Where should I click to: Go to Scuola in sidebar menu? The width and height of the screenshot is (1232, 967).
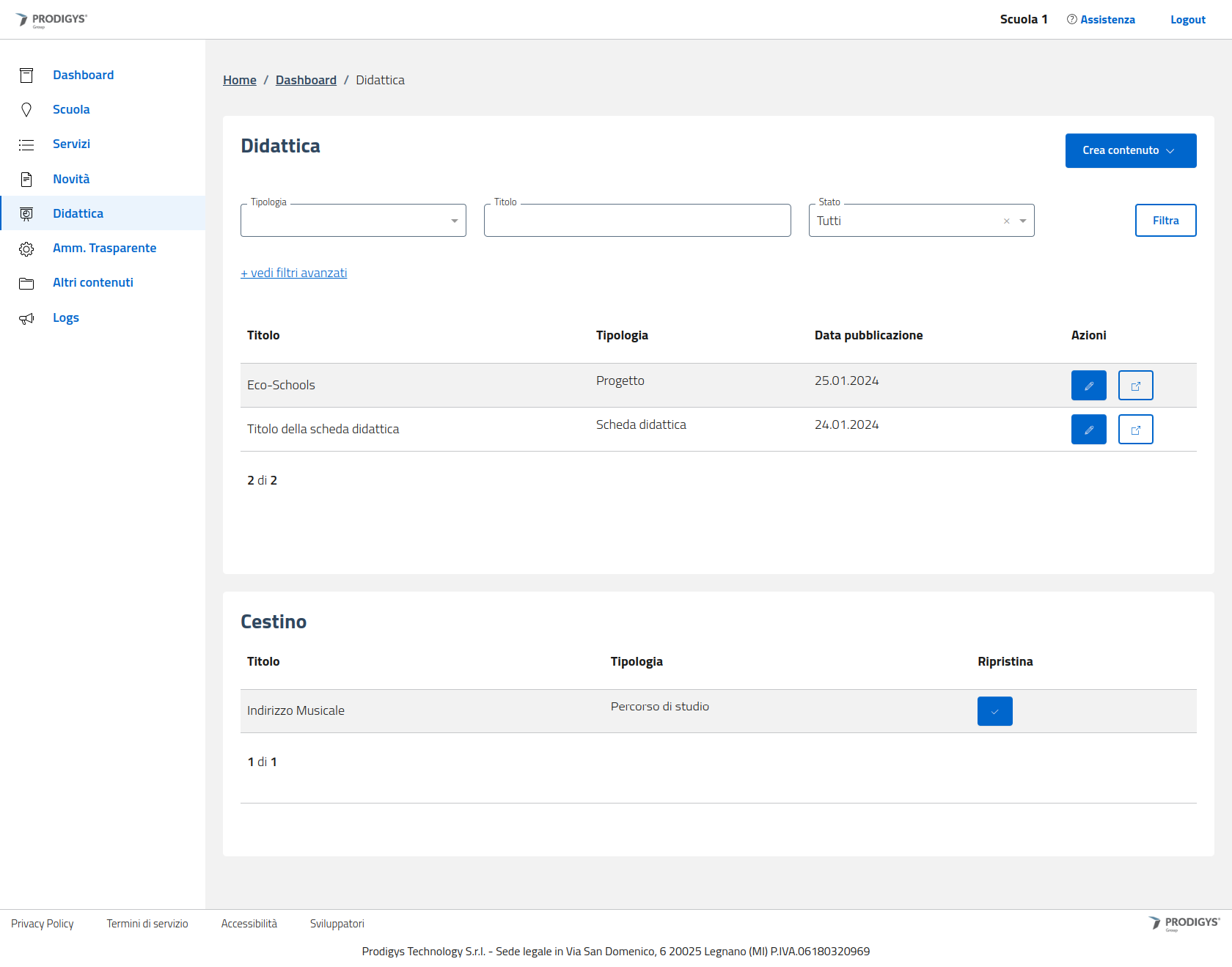[71, 109]
